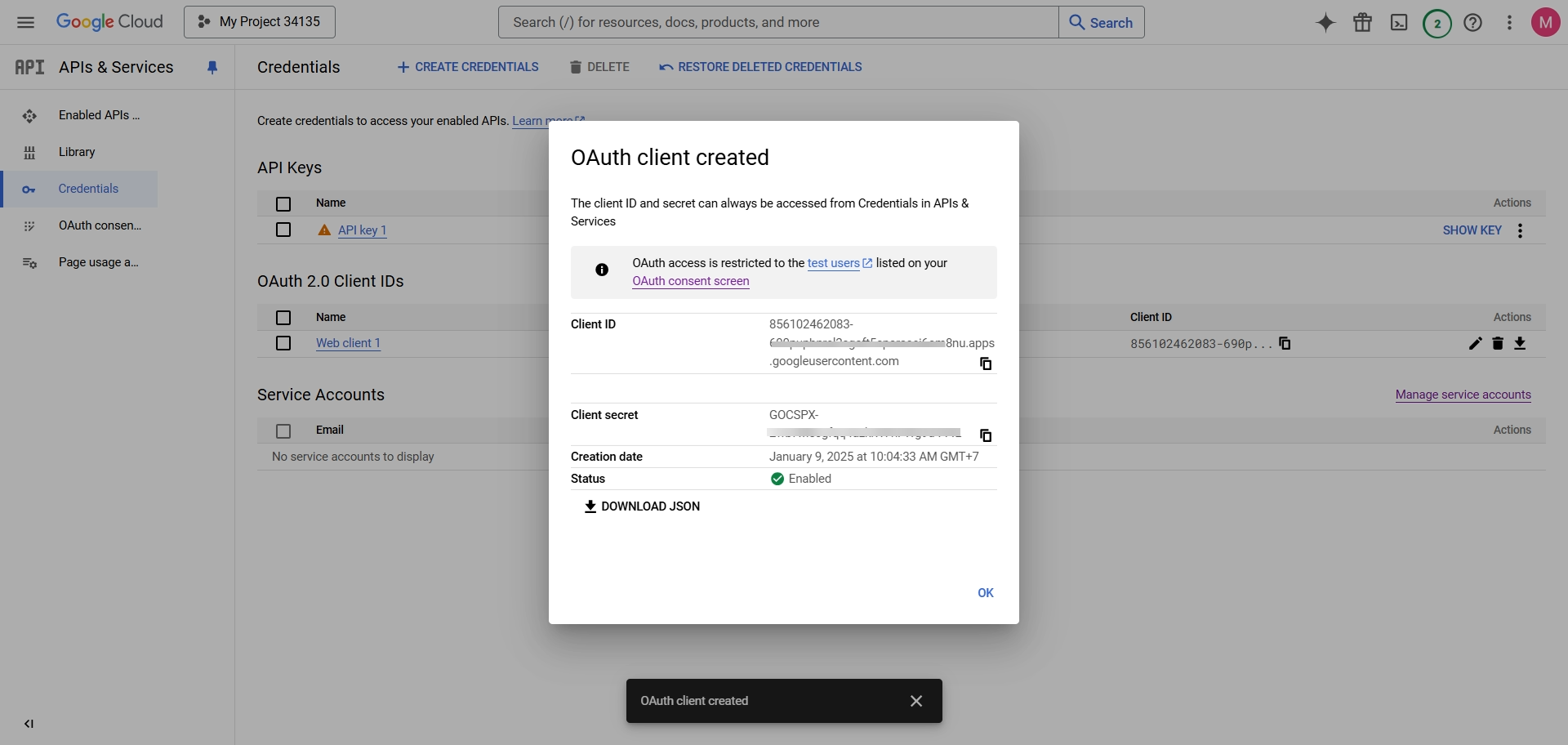
Task: Click DOWNLOAD JSON in the dialog
Action: [642, 506]
